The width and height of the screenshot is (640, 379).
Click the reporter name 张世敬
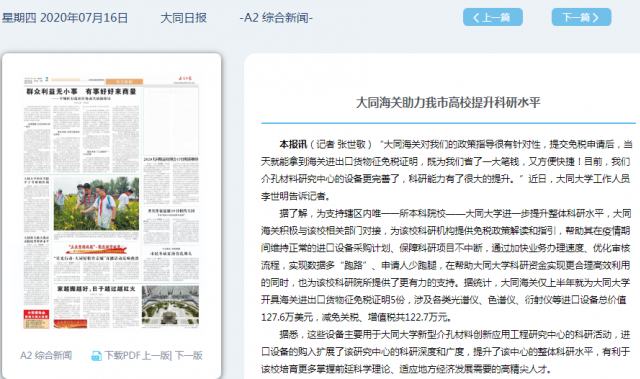point(351,144)
